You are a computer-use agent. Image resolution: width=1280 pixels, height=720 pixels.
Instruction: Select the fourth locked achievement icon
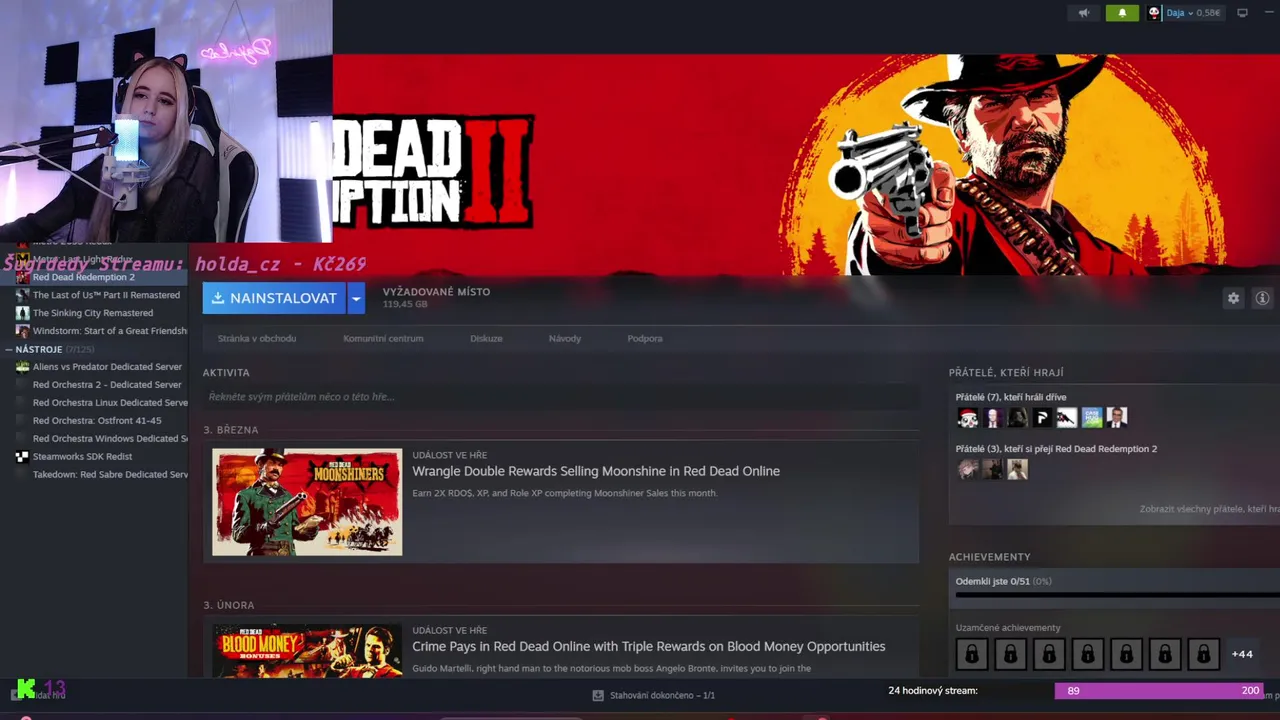point(1088,654)
